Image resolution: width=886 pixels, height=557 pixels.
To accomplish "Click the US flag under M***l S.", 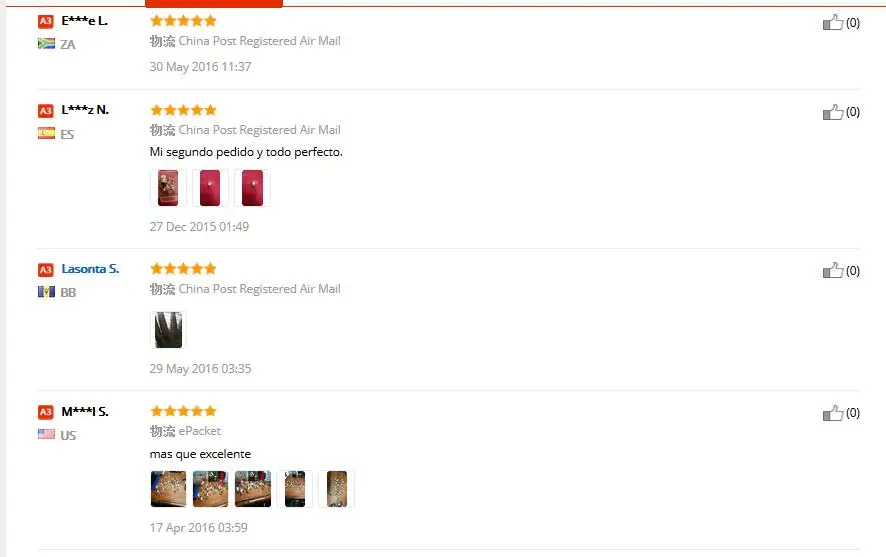I will coord(46,434).
